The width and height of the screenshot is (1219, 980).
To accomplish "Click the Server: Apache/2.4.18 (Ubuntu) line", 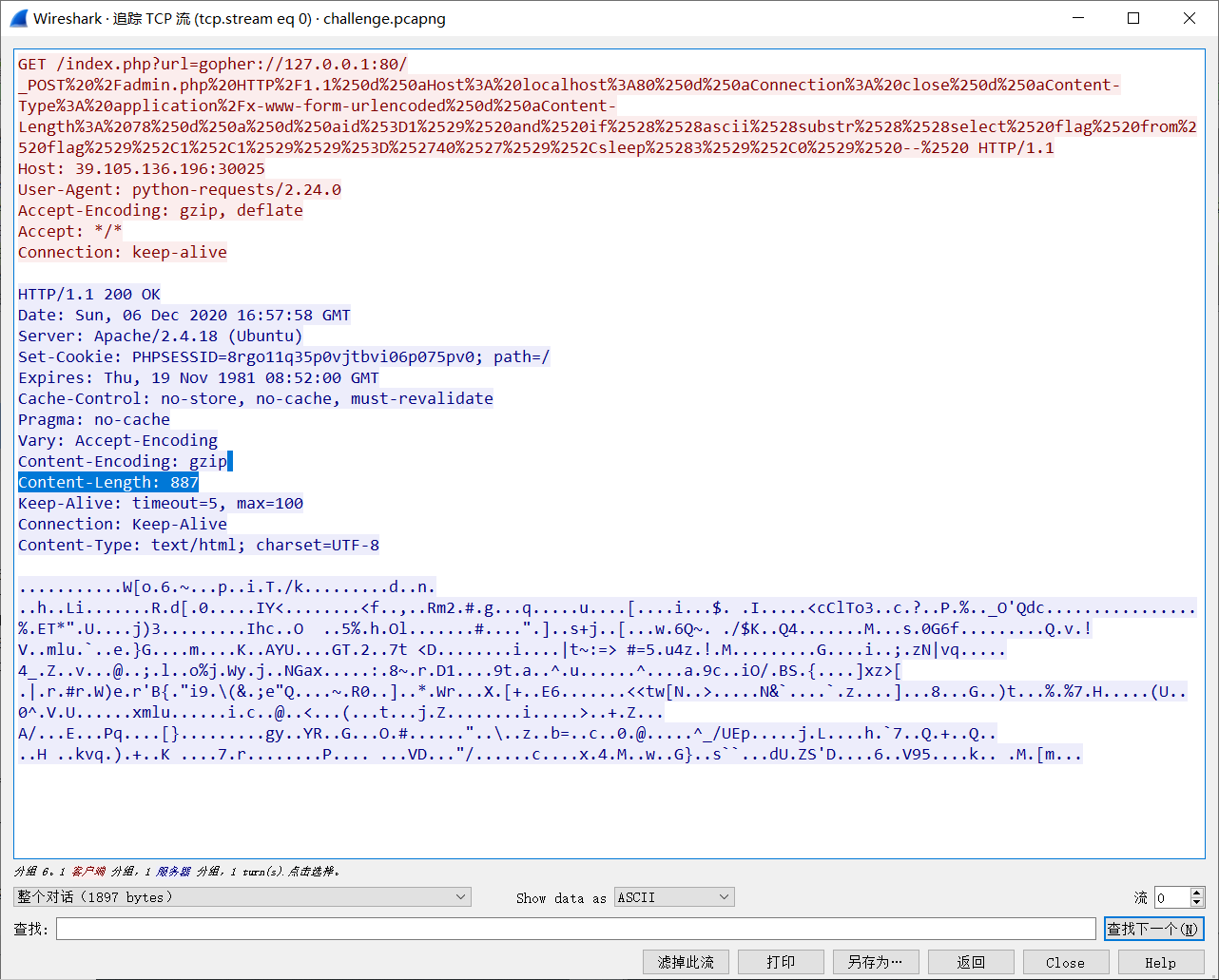I will click(161, 336).
